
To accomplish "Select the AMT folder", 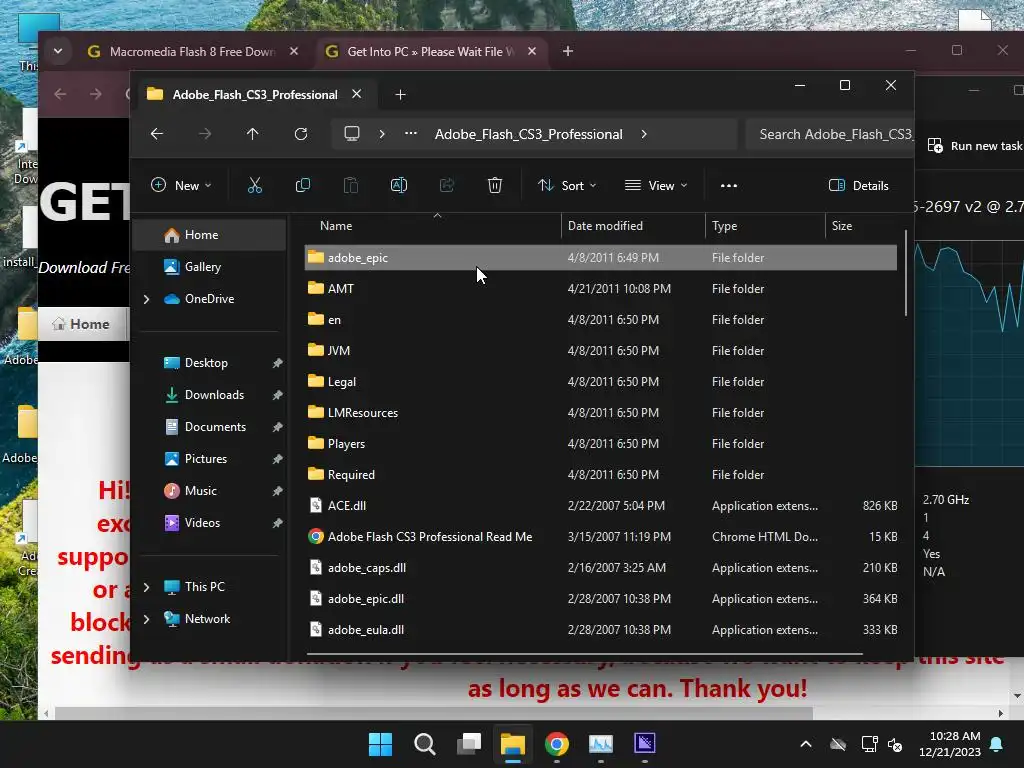I will [601, 289].
